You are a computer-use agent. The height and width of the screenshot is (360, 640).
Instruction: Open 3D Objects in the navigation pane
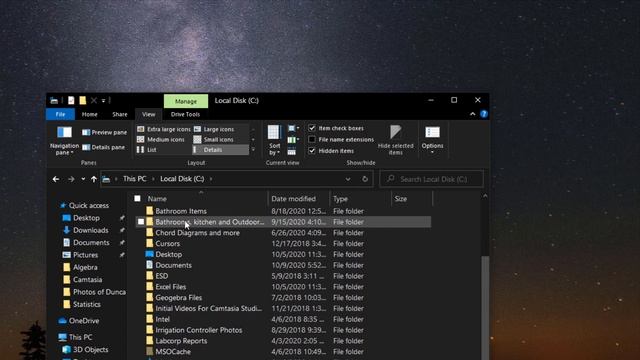point(86,350)
